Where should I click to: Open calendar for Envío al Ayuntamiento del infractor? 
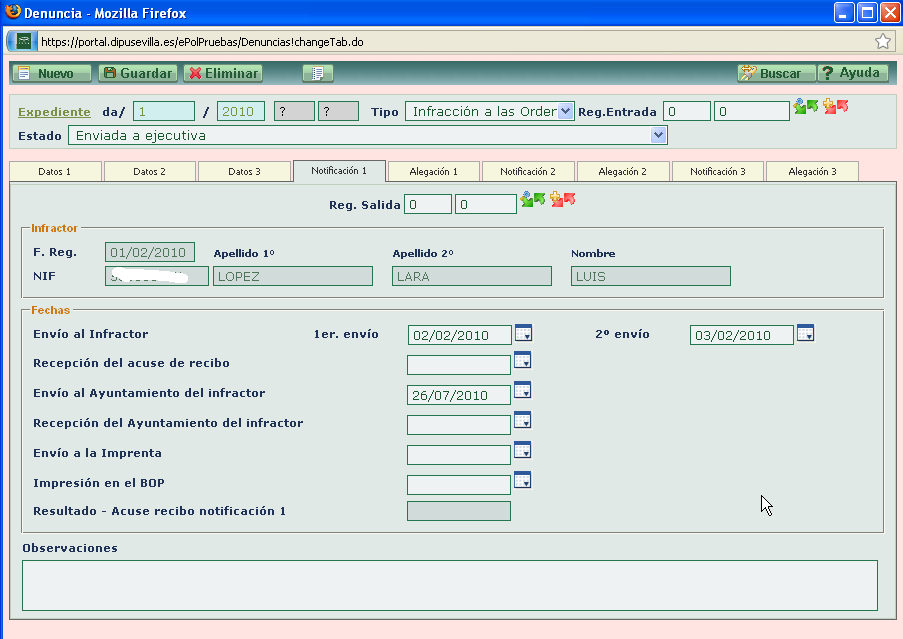click(523, 391)
